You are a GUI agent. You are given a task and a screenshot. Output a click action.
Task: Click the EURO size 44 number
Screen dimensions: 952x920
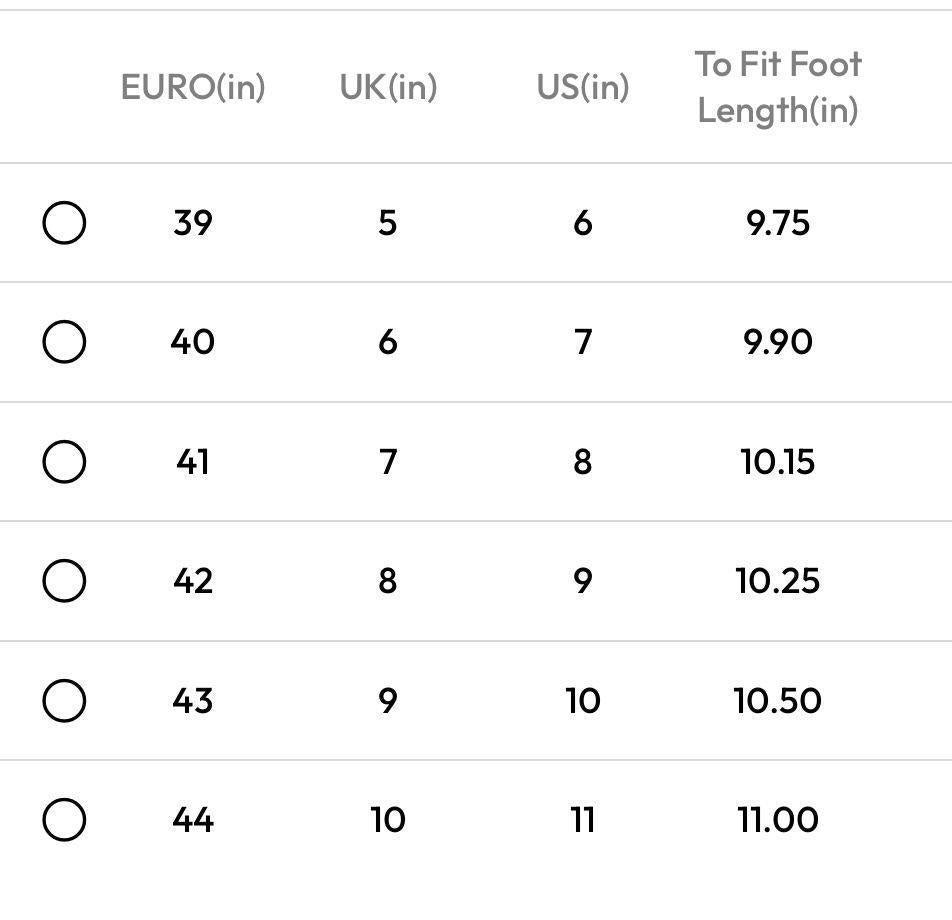(193, 820)
